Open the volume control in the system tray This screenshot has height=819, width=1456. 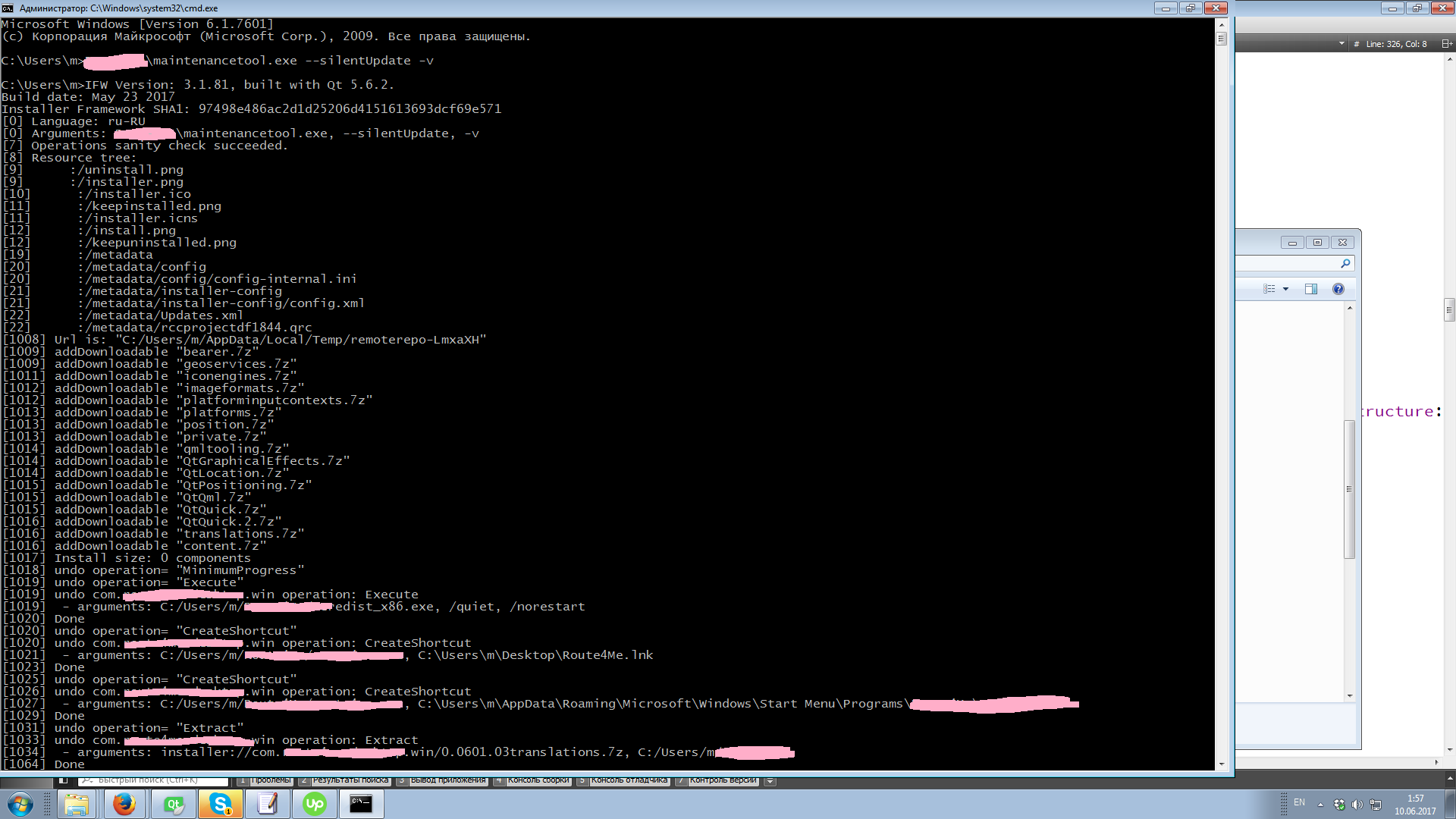[x=1357, y=805]
